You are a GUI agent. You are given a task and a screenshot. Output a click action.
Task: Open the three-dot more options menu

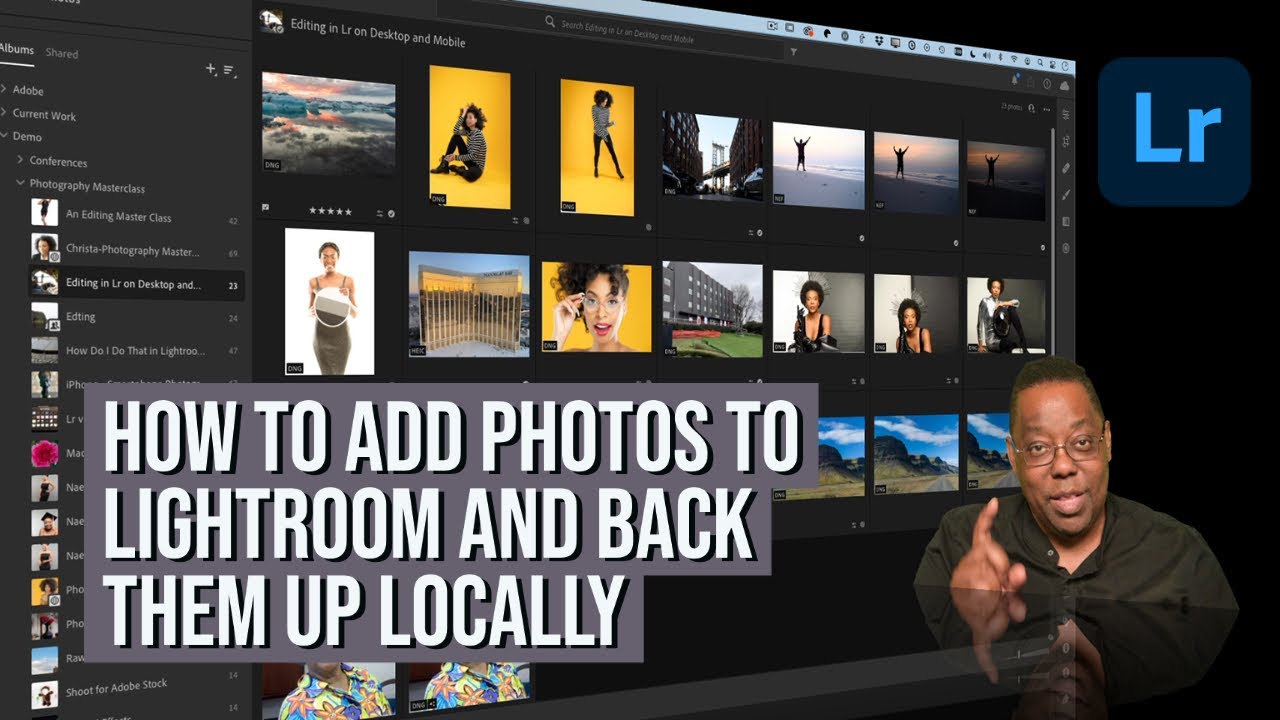pyautogui.click(x=1047, y=109)
